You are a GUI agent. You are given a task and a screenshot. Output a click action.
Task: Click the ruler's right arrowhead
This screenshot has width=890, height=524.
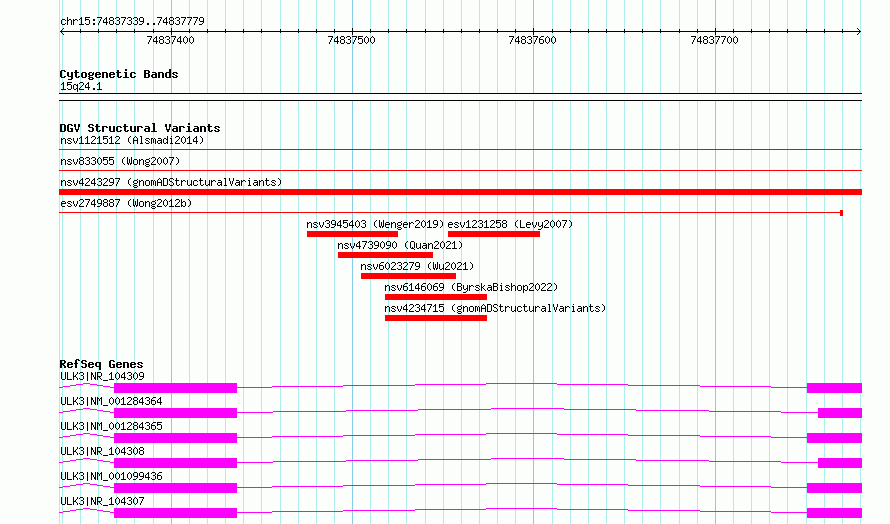coord(859,31)
